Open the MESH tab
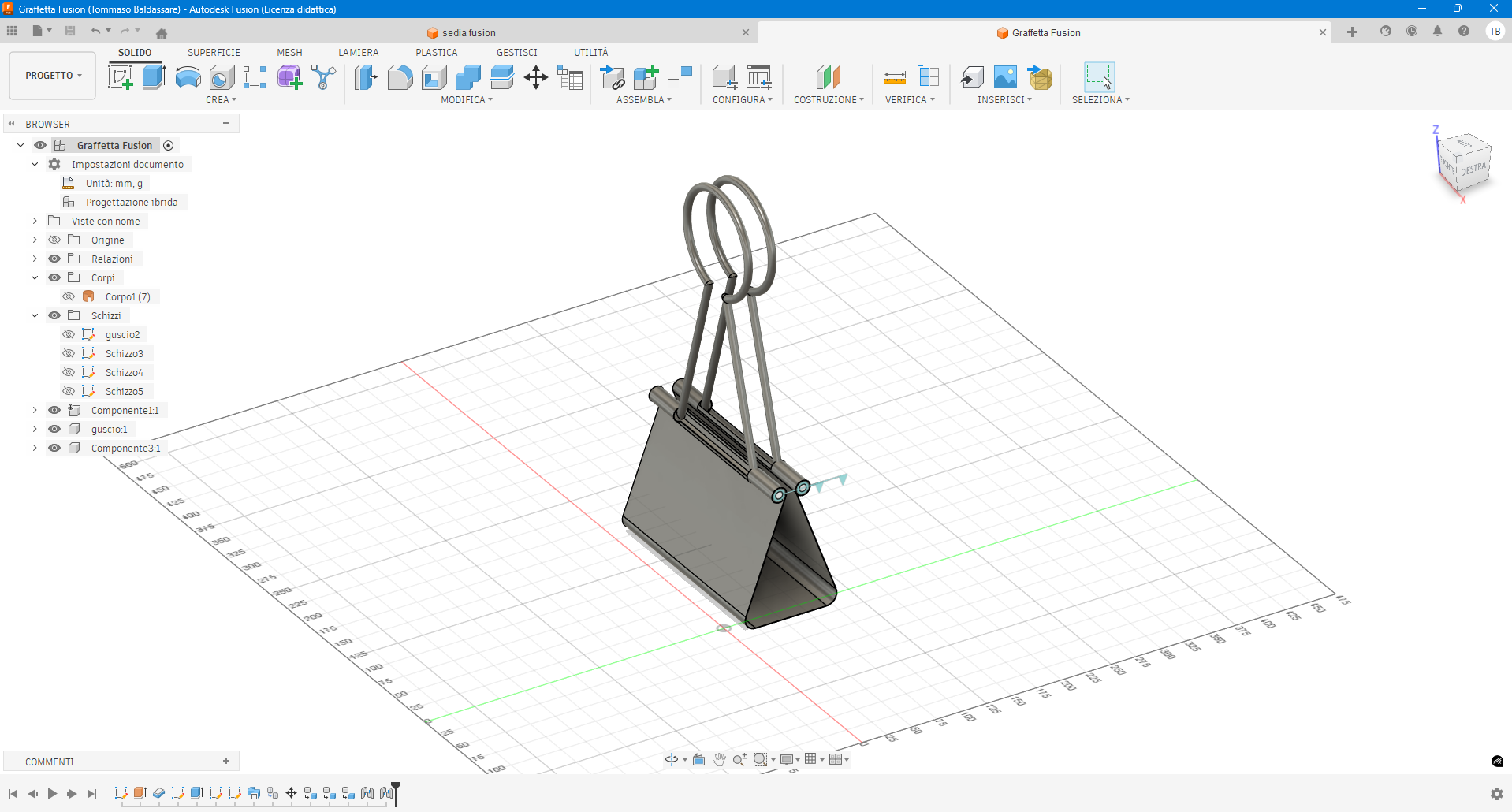This screenshot has width=1512, height=812. tap(289, 52)
